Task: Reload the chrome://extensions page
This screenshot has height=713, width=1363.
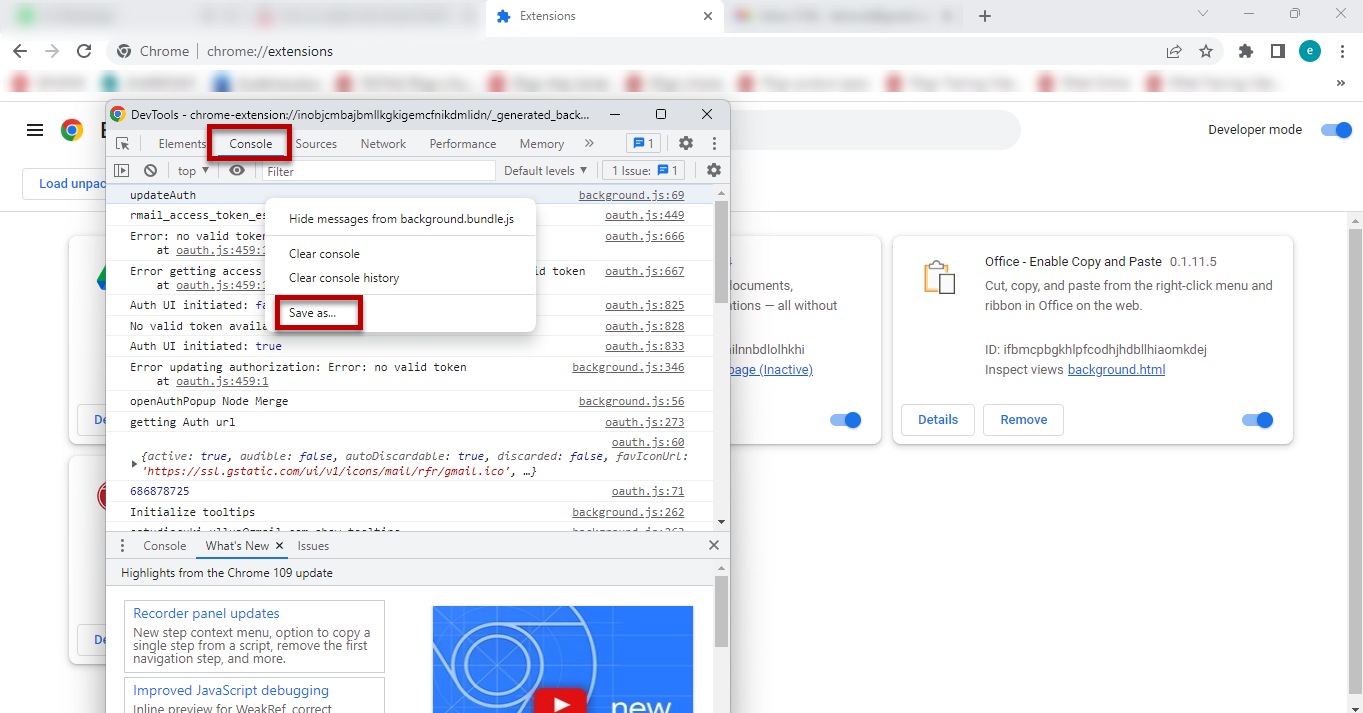Action: pyautogui.click(x=84, y=51)
